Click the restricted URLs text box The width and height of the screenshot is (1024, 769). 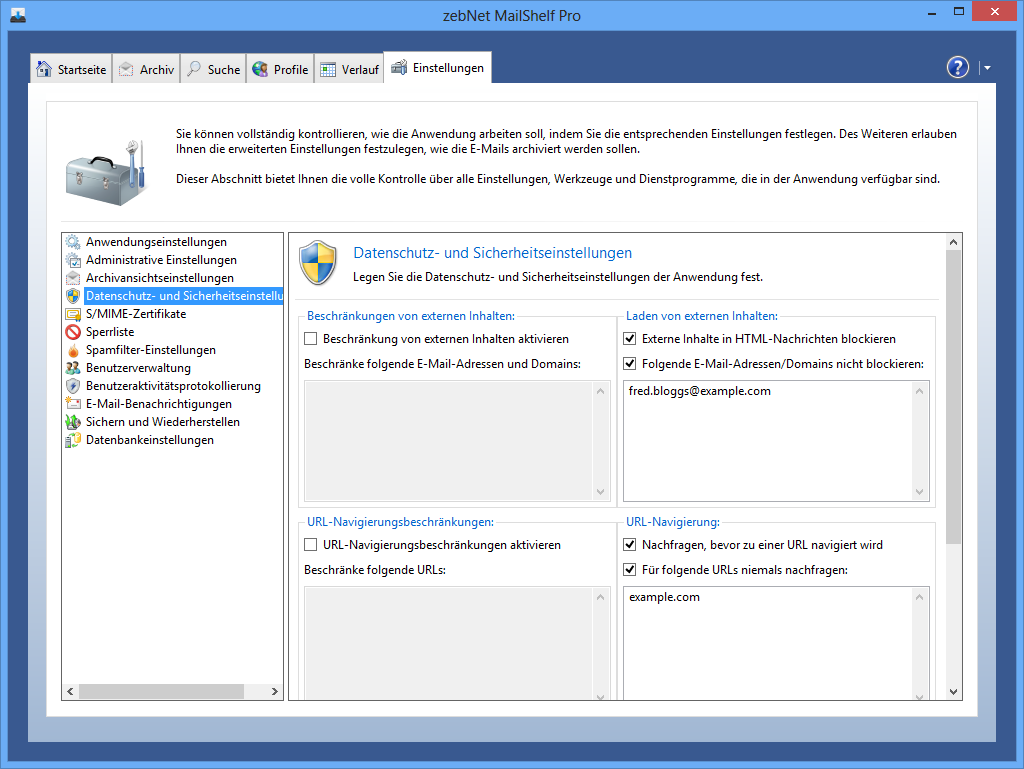coord(457,644)
